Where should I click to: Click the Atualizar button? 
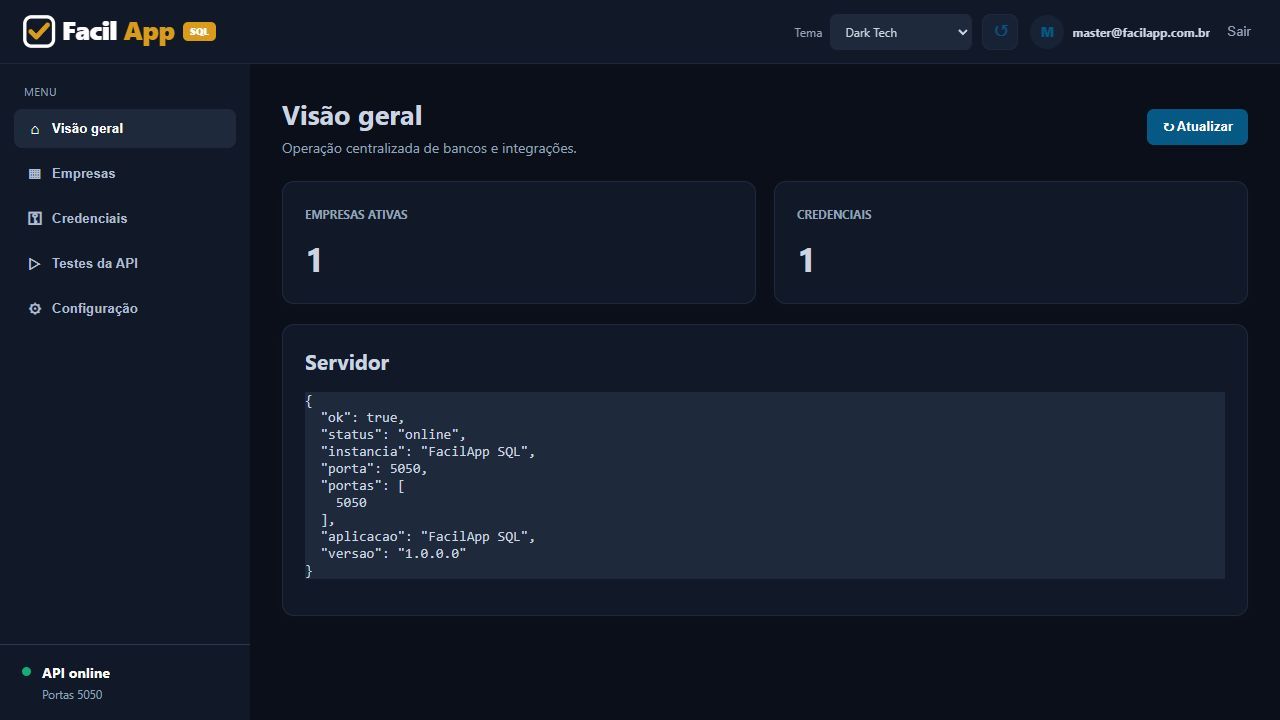(x=1197, y=127)
